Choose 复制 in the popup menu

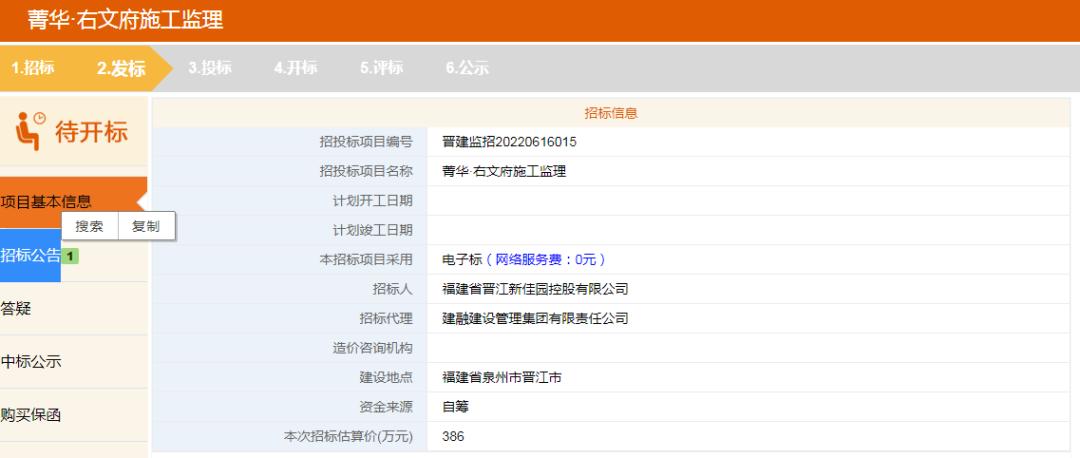click(146, 226)
